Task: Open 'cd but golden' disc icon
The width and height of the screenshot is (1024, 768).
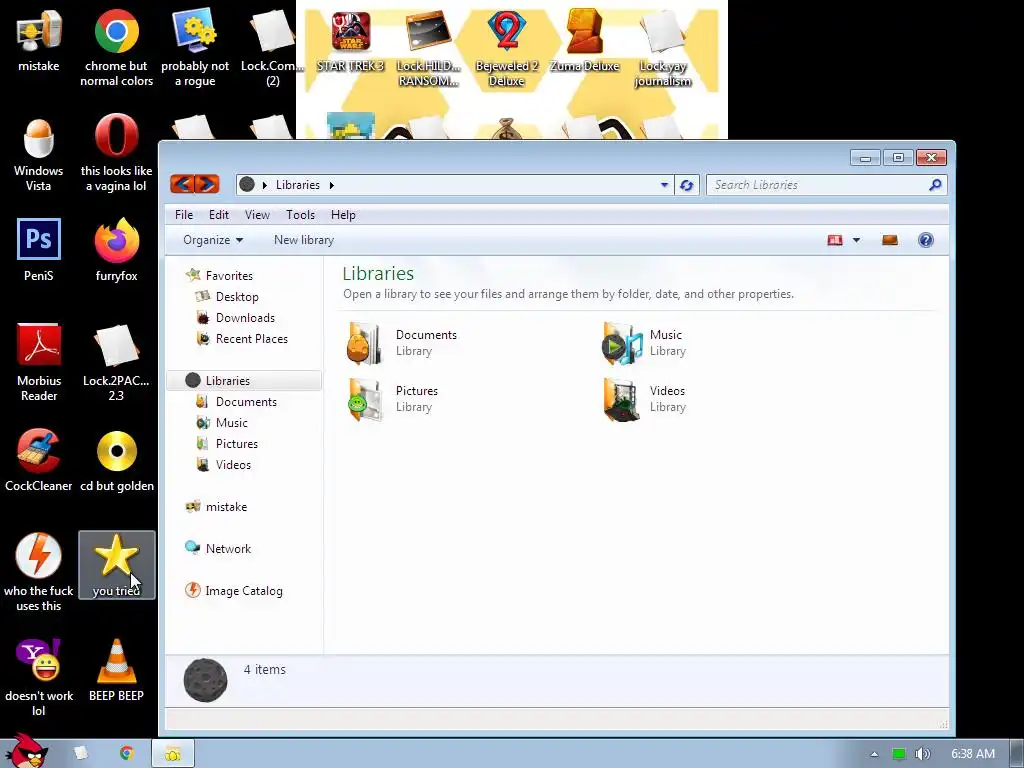Action: click(116, 460)
